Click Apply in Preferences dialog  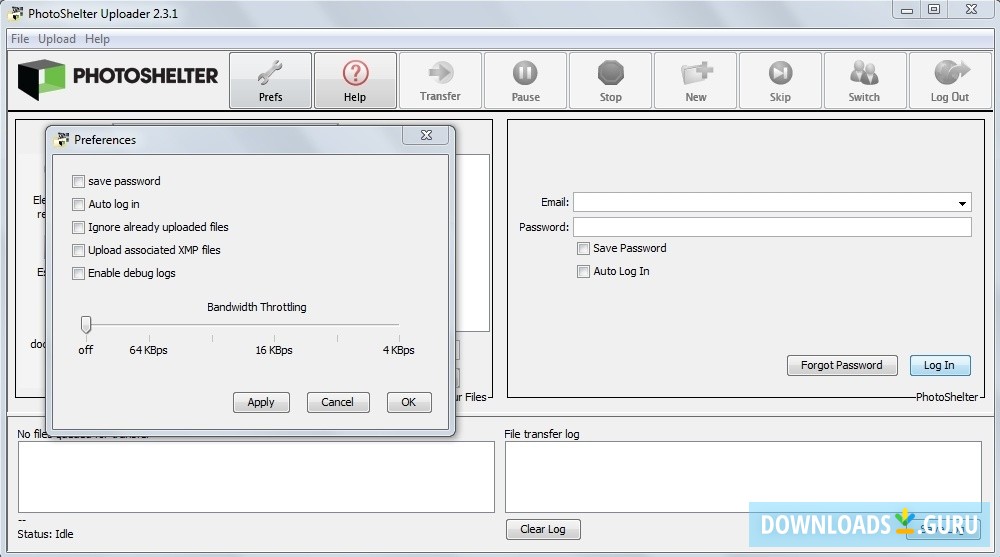[x=261, y=402]
